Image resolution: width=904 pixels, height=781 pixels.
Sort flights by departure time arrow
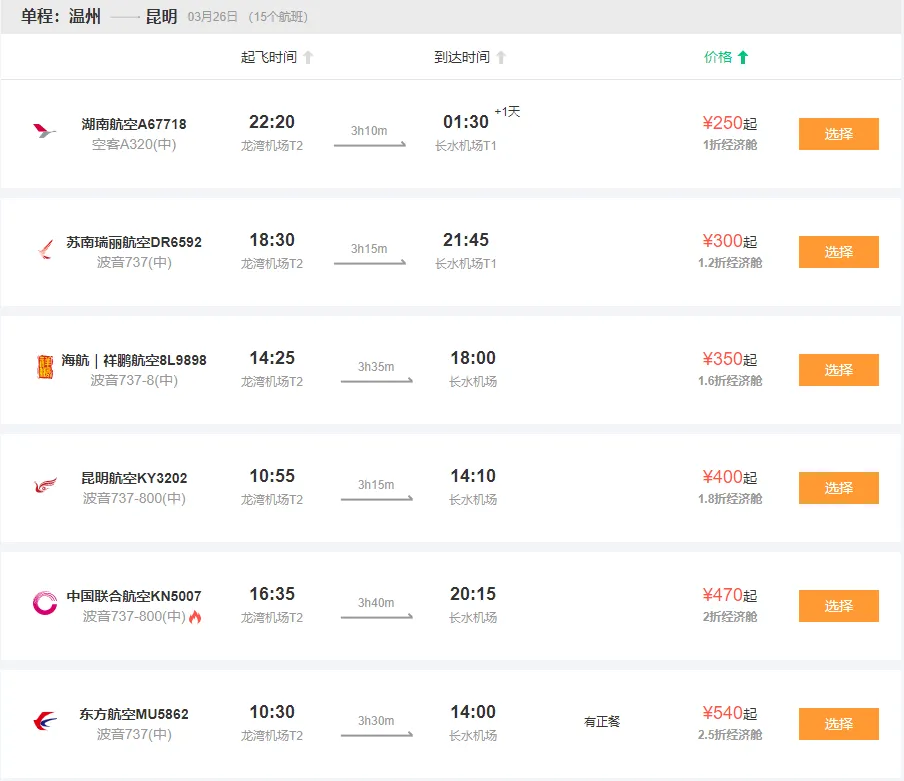pyautogui.click(x=308, y=58)
